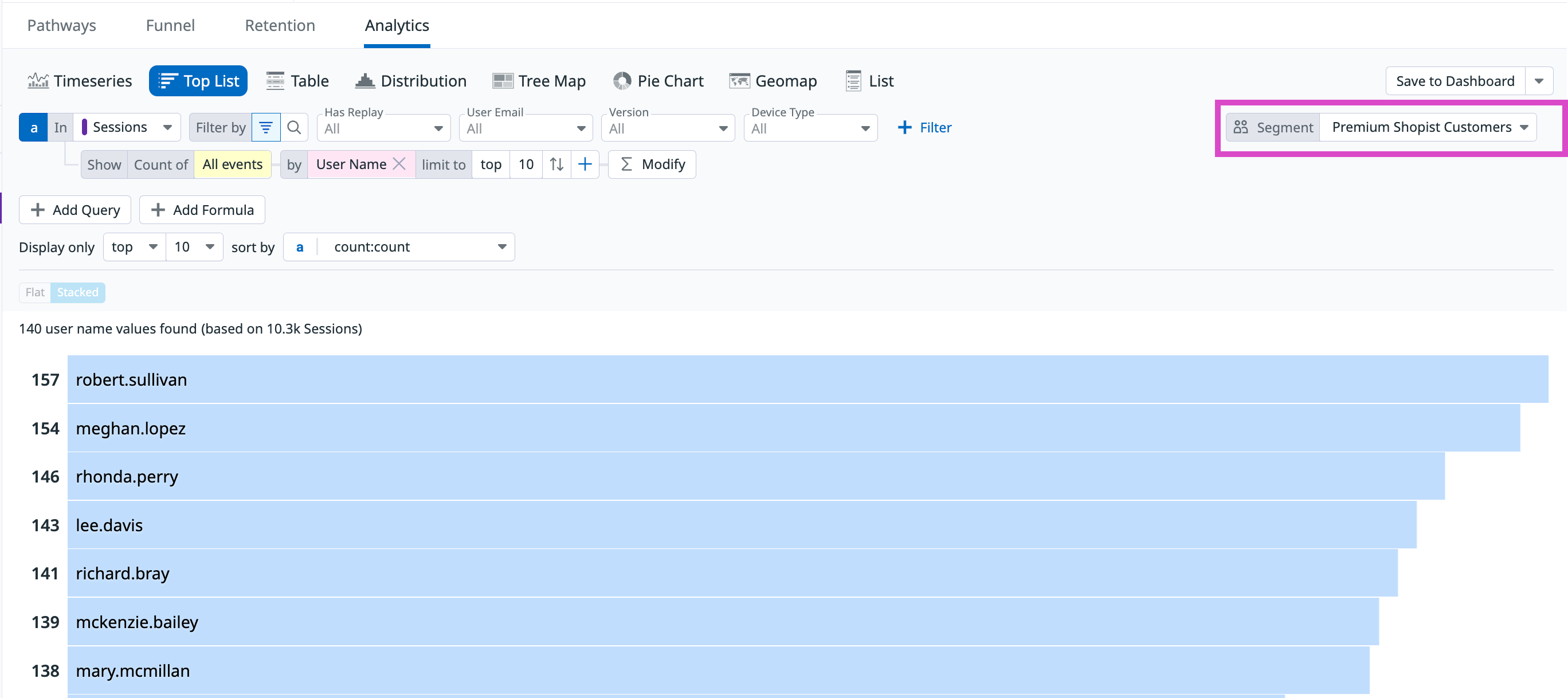Toggle the Flat display mode

click(x=35, y=293)
